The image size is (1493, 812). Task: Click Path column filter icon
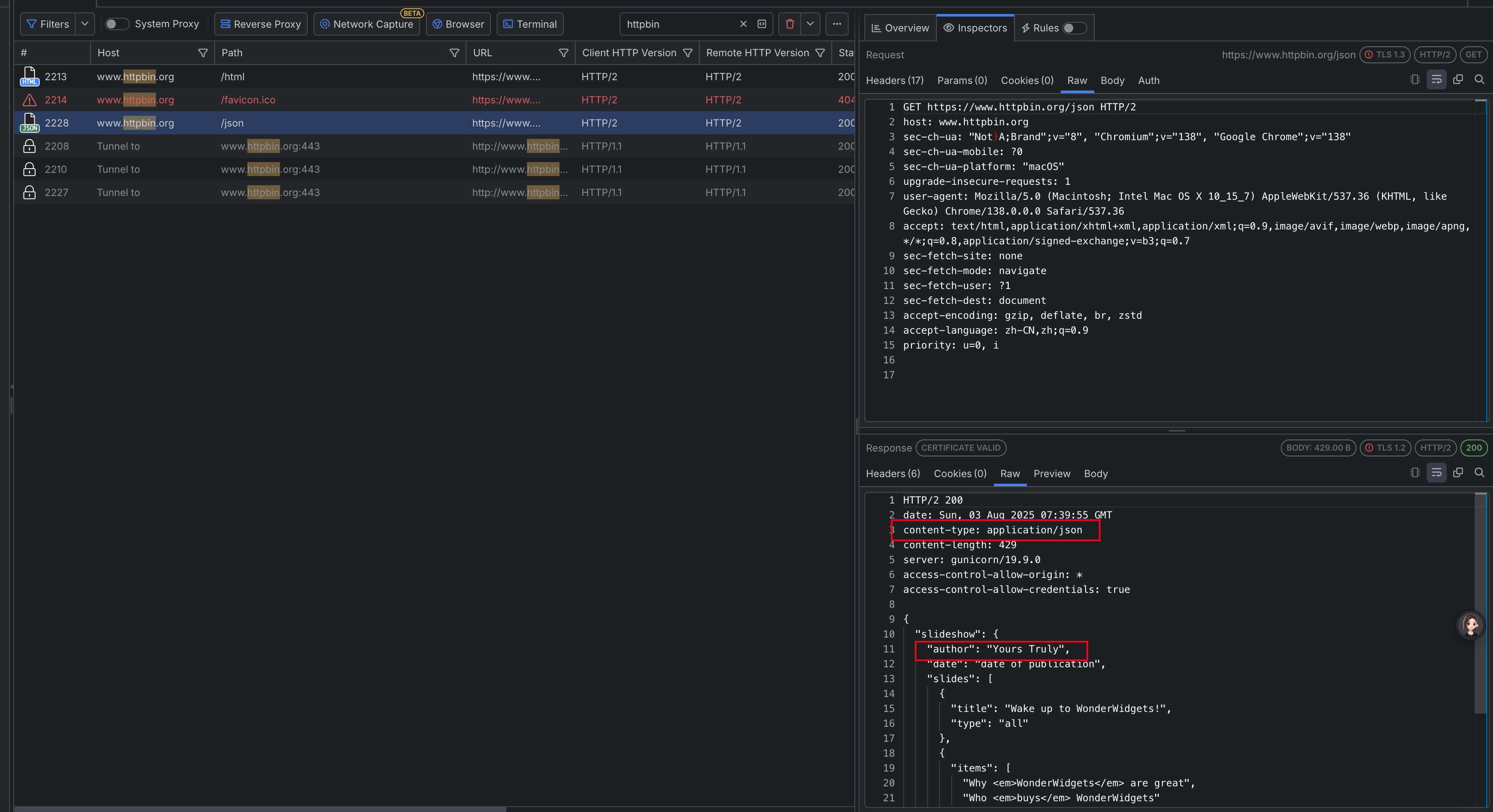[455, 53]
